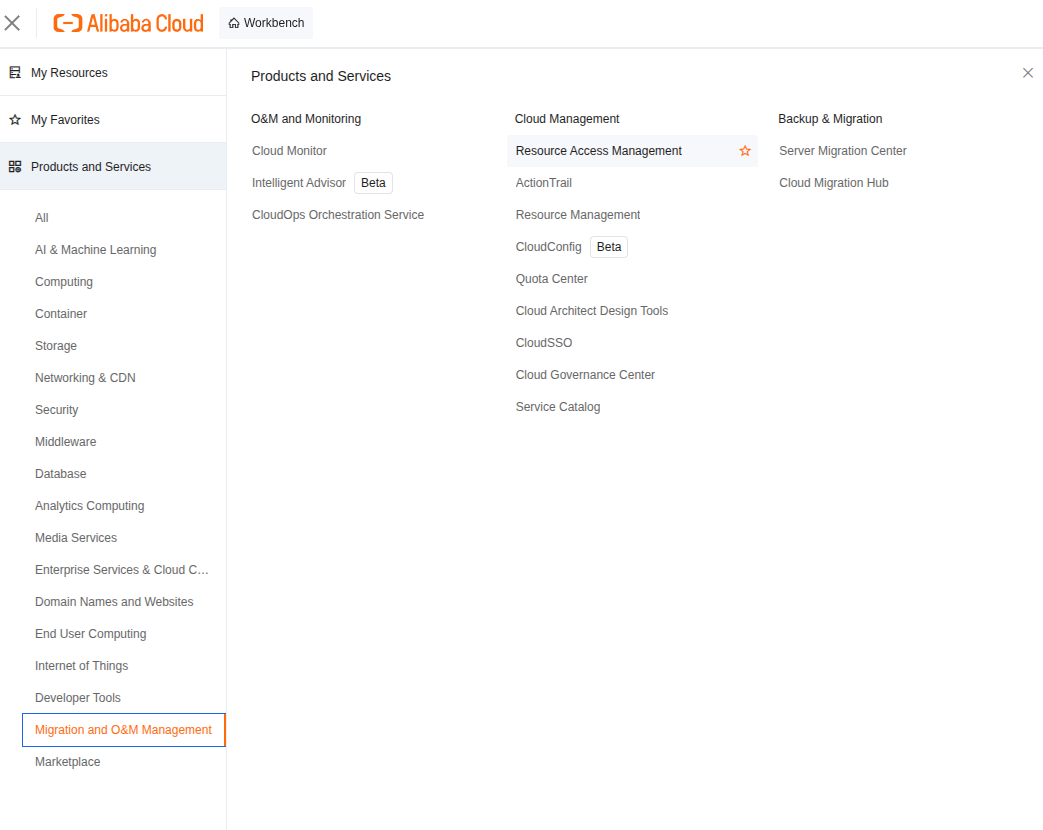Select End User Computing category
Image resolution: width=1043 pixels, height=830 pixels.
[90, 634]
